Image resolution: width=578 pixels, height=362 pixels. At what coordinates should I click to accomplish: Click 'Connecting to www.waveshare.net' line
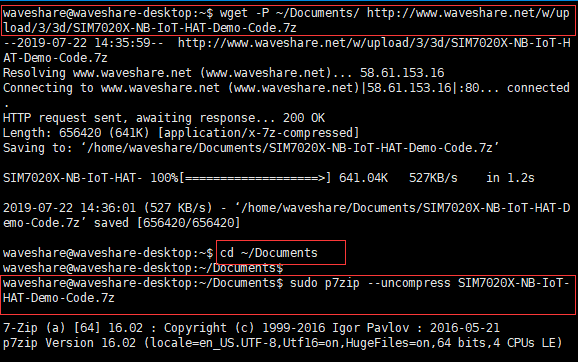coord(286,88)
